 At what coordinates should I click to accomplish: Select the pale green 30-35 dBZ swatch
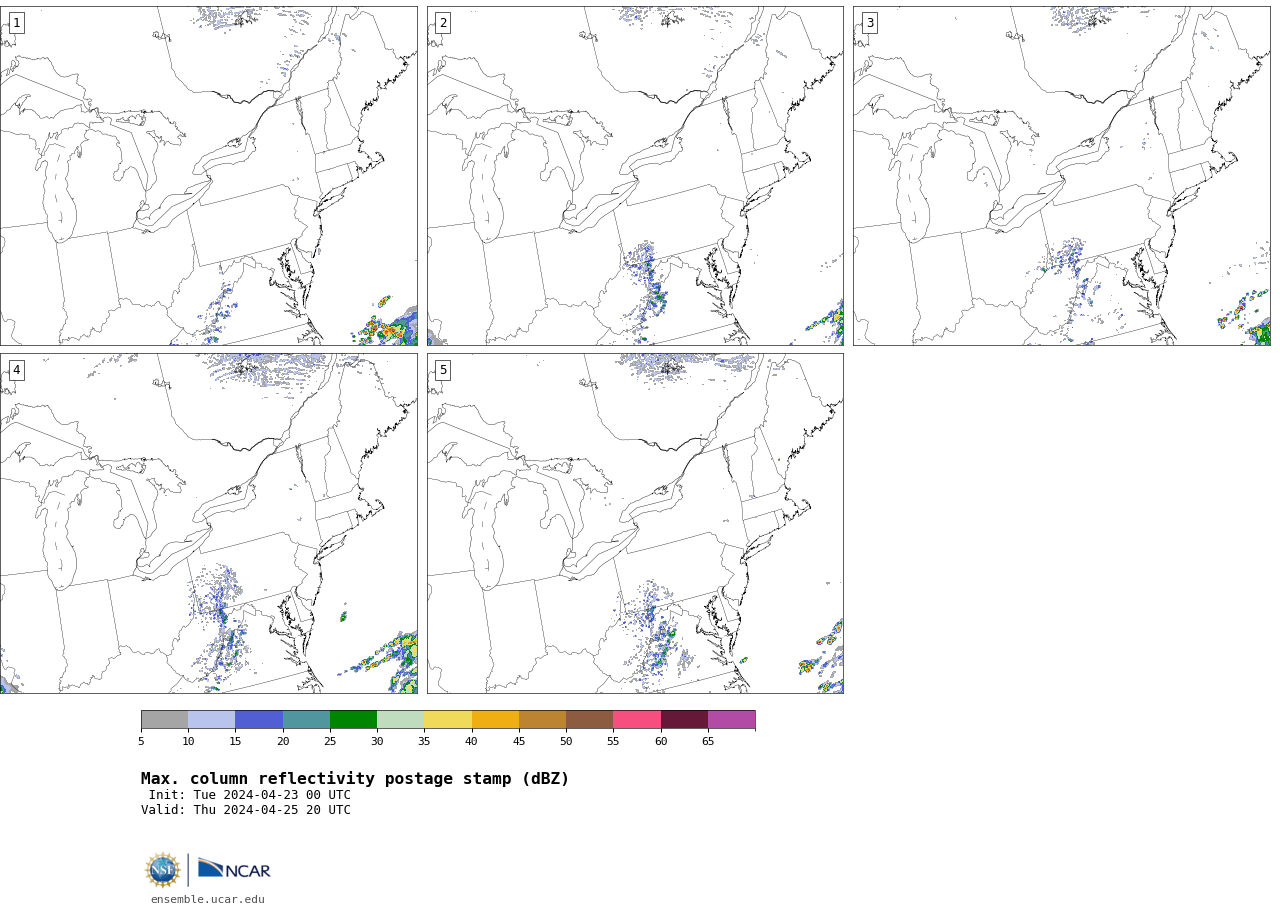[x=400, y=720]
